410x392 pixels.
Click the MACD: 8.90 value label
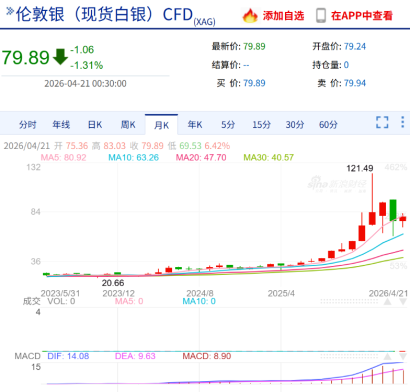tap(207, 356)
